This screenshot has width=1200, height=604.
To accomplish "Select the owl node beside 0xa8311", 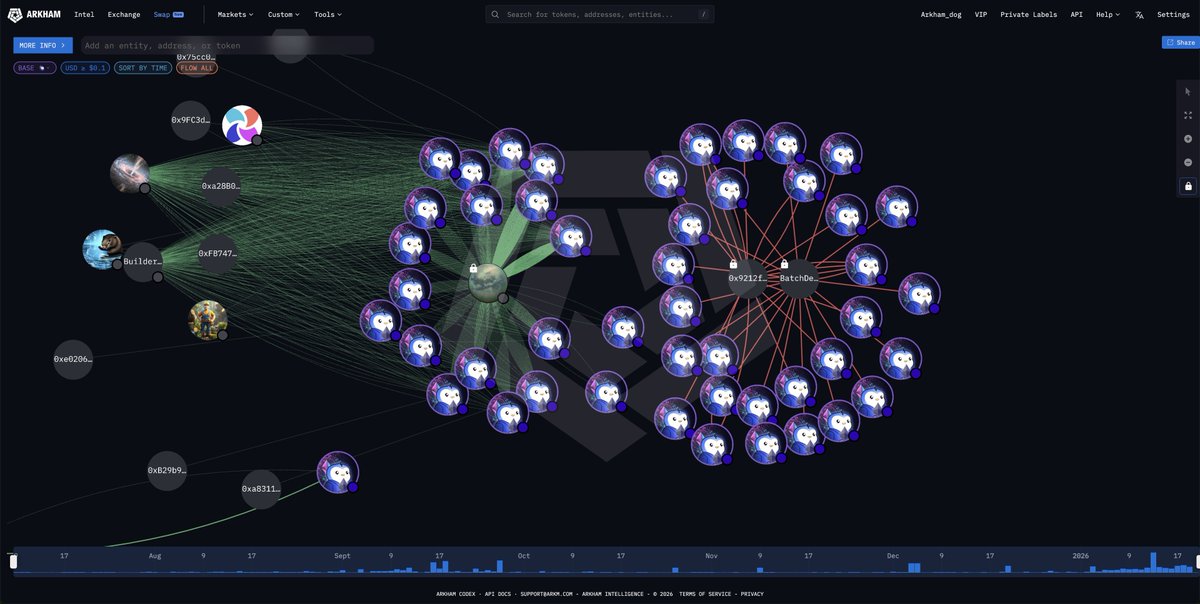I will pyautogui.click(x=338, y=472).
